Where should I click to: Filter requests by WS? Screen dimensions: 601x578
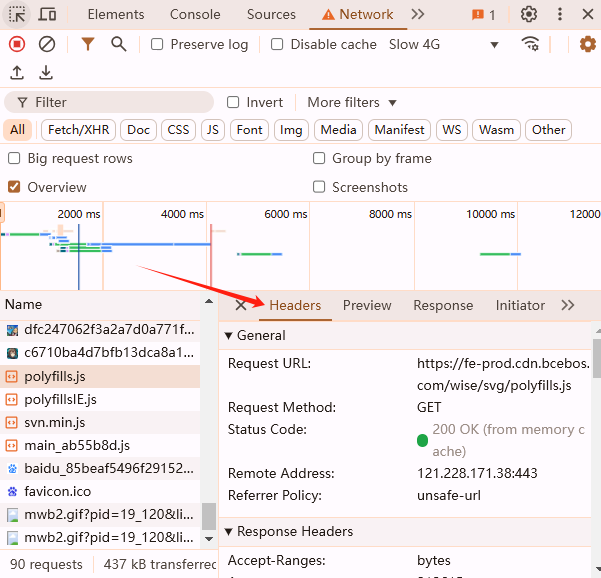click(452, 130)
